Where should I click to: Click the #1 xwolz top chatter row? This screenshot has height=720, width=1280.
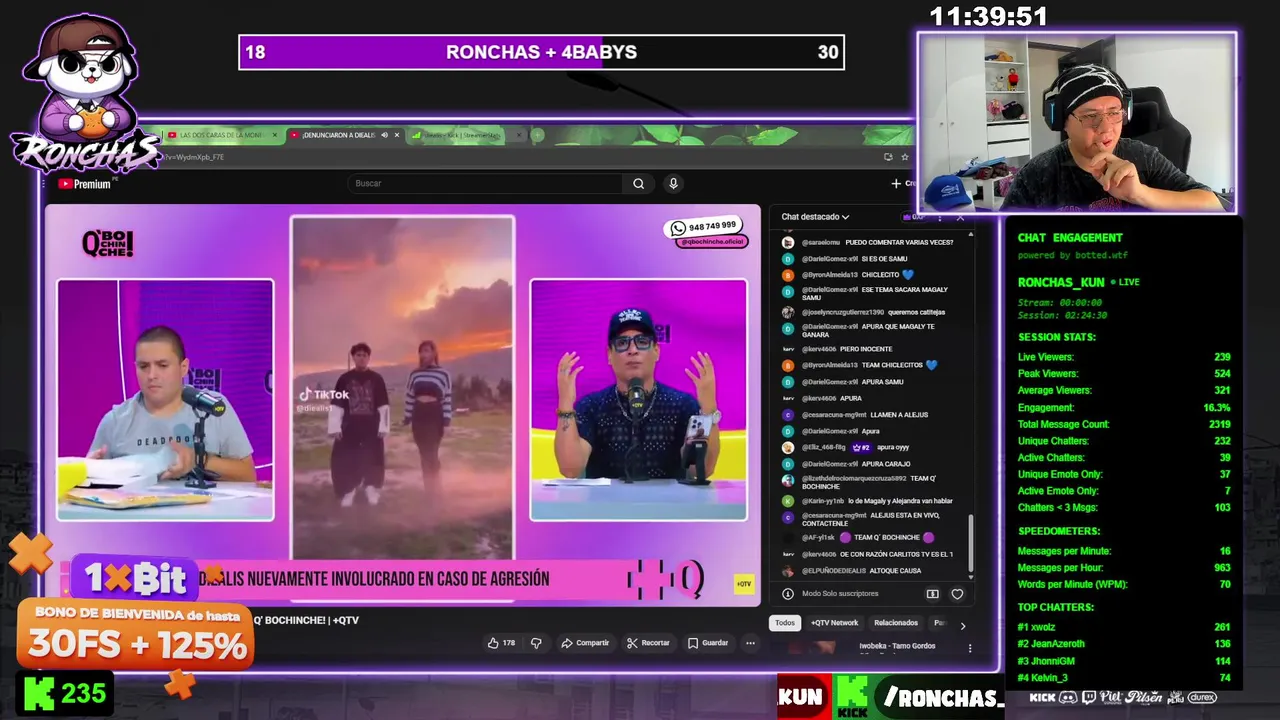(1124, 627)
